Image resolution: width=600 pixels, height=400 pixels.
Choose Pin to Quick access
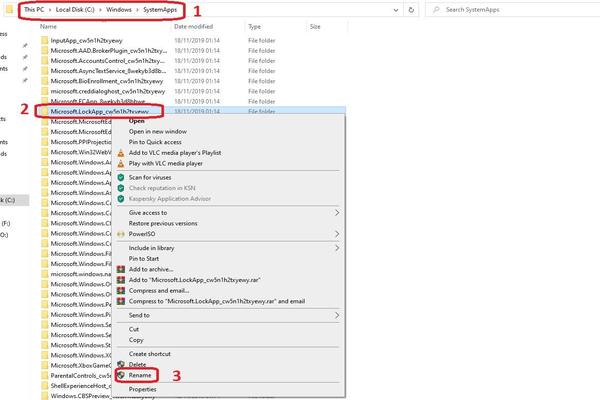(155, 142)
